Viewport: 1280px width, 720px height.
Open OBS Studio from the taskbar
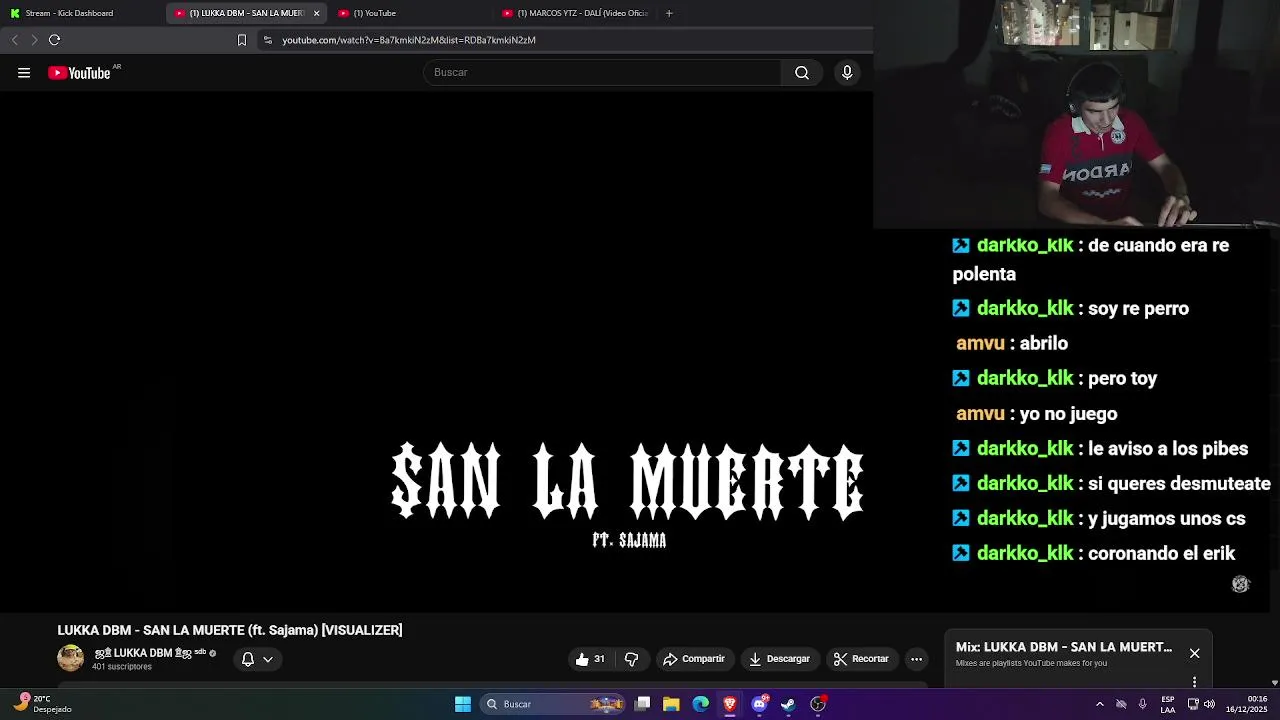coord(818,704)
